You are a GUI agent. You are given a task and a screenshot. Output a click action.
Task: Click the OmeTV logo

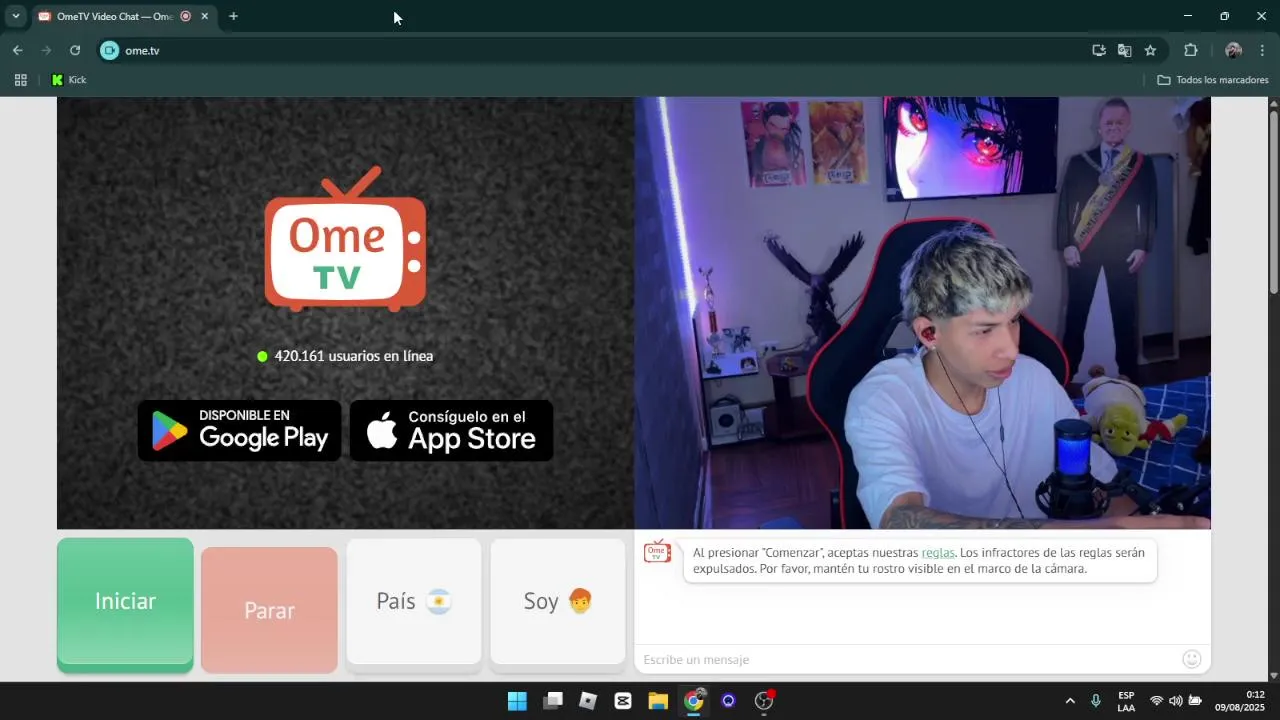[x=345, y=238]
